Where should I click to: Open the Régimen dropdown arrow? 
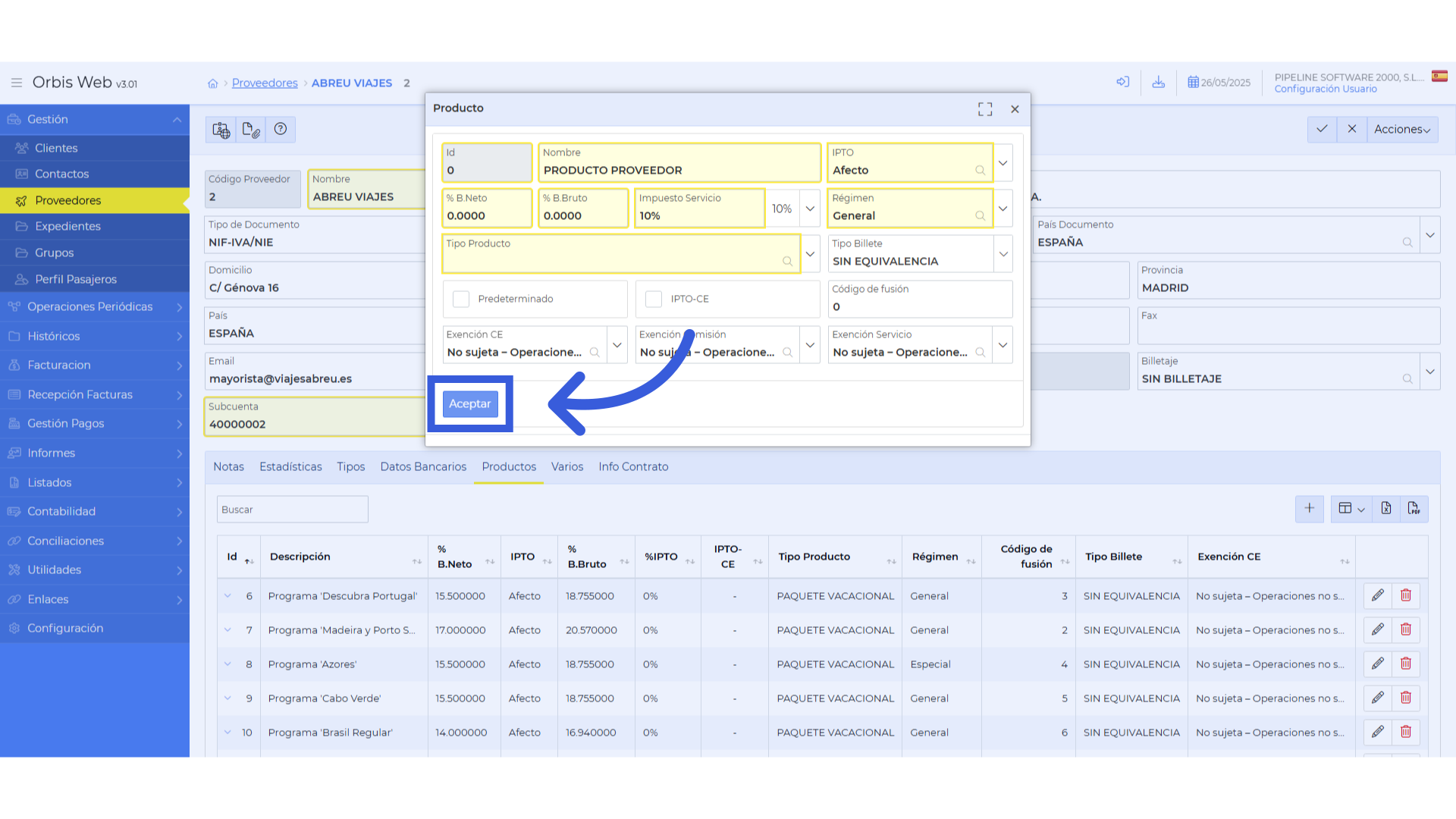pyautogui.click(x=1003, y=209)
